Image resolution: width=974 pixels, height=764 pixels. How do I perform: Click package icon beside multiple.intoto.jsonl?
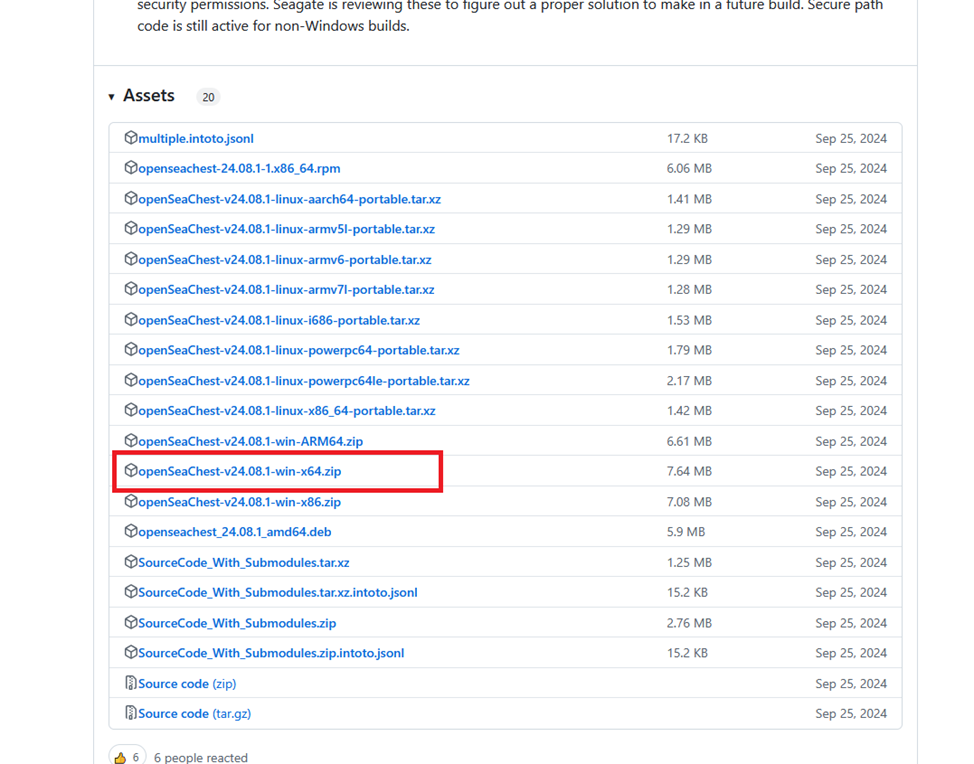tap(130, 137)
